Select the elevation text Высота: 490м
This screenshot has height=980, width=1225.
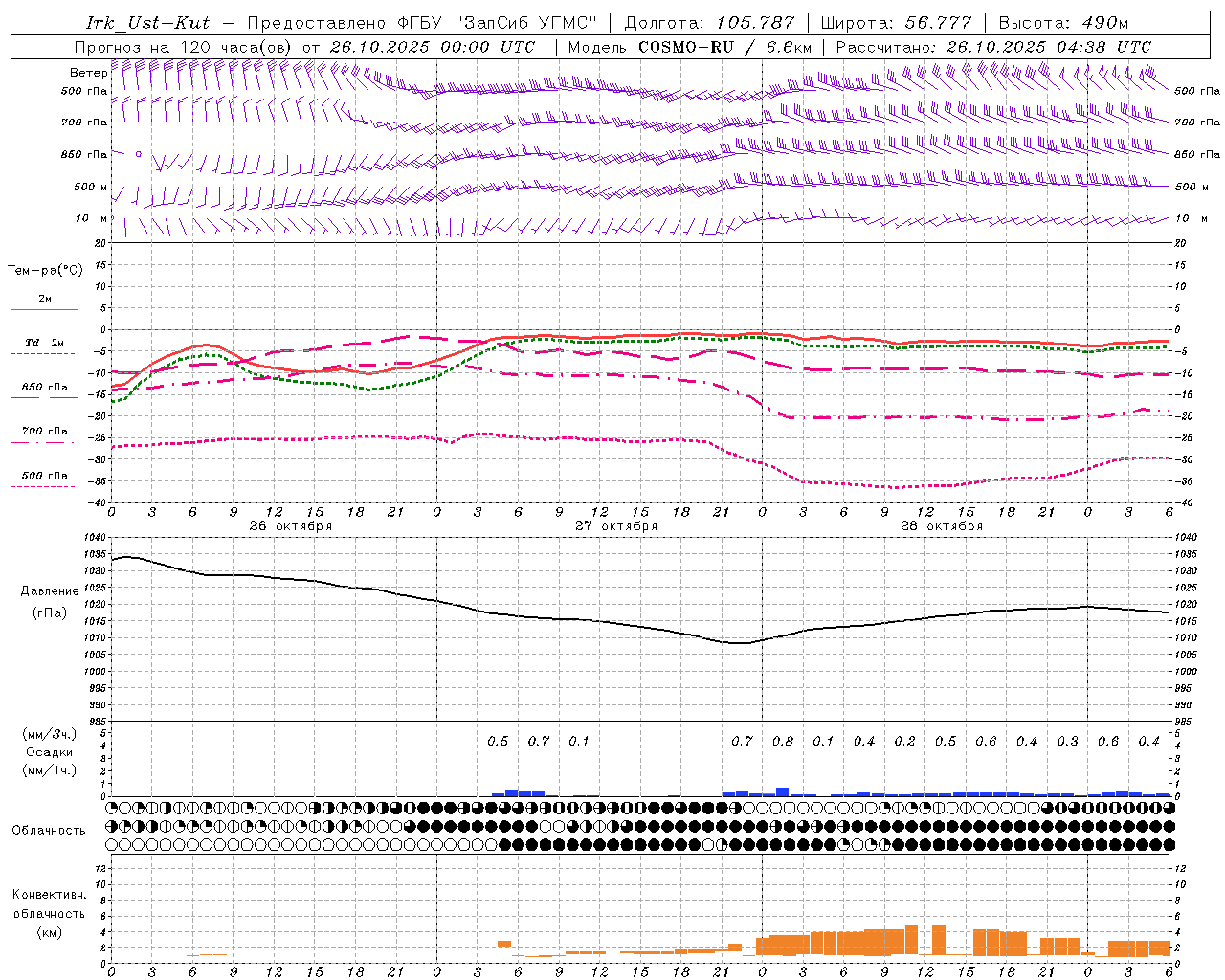point(1063,23)
